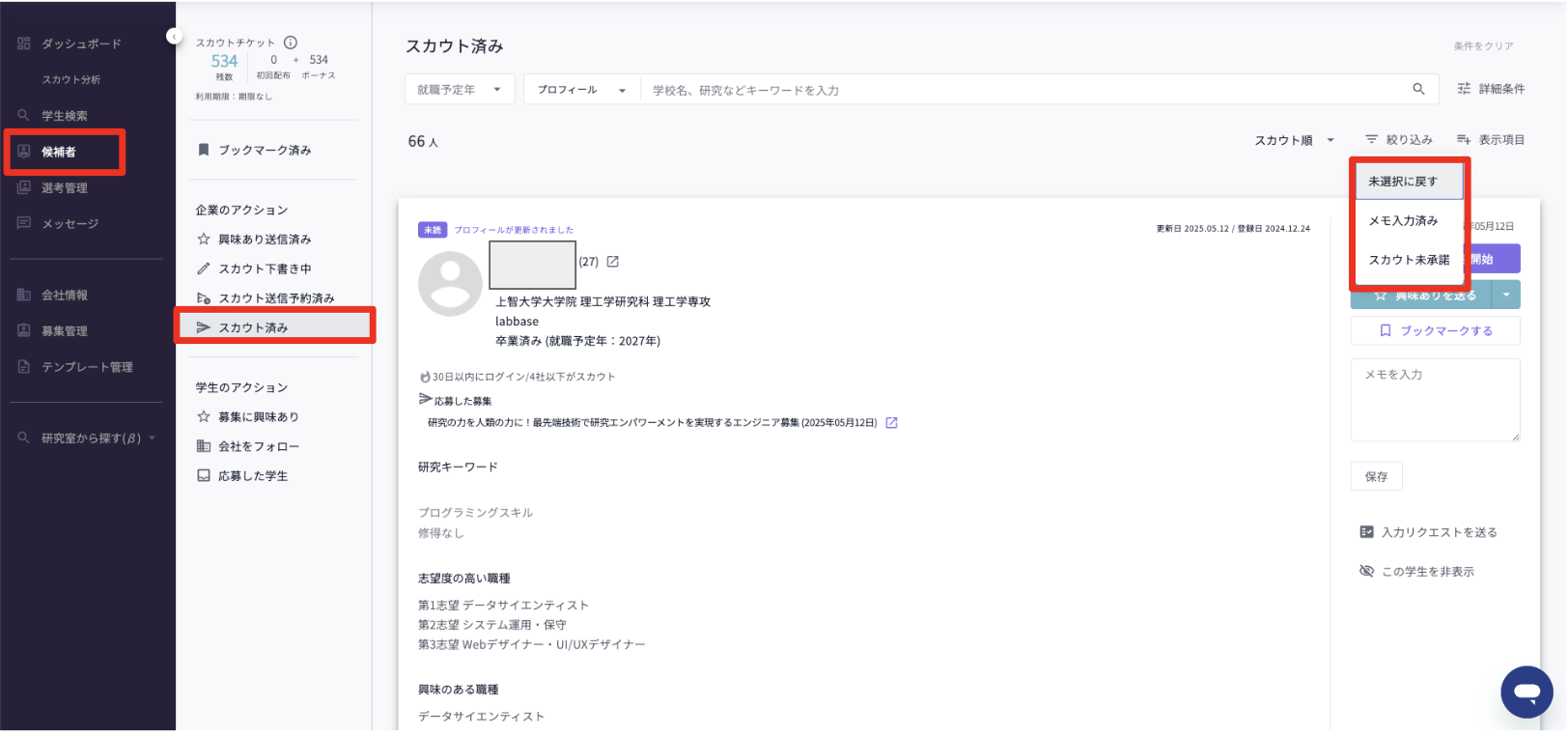The height and width of the screenshot is (736, 1568).
Task: Click the 選考管理 icon
Action: (x=24, y=187)
